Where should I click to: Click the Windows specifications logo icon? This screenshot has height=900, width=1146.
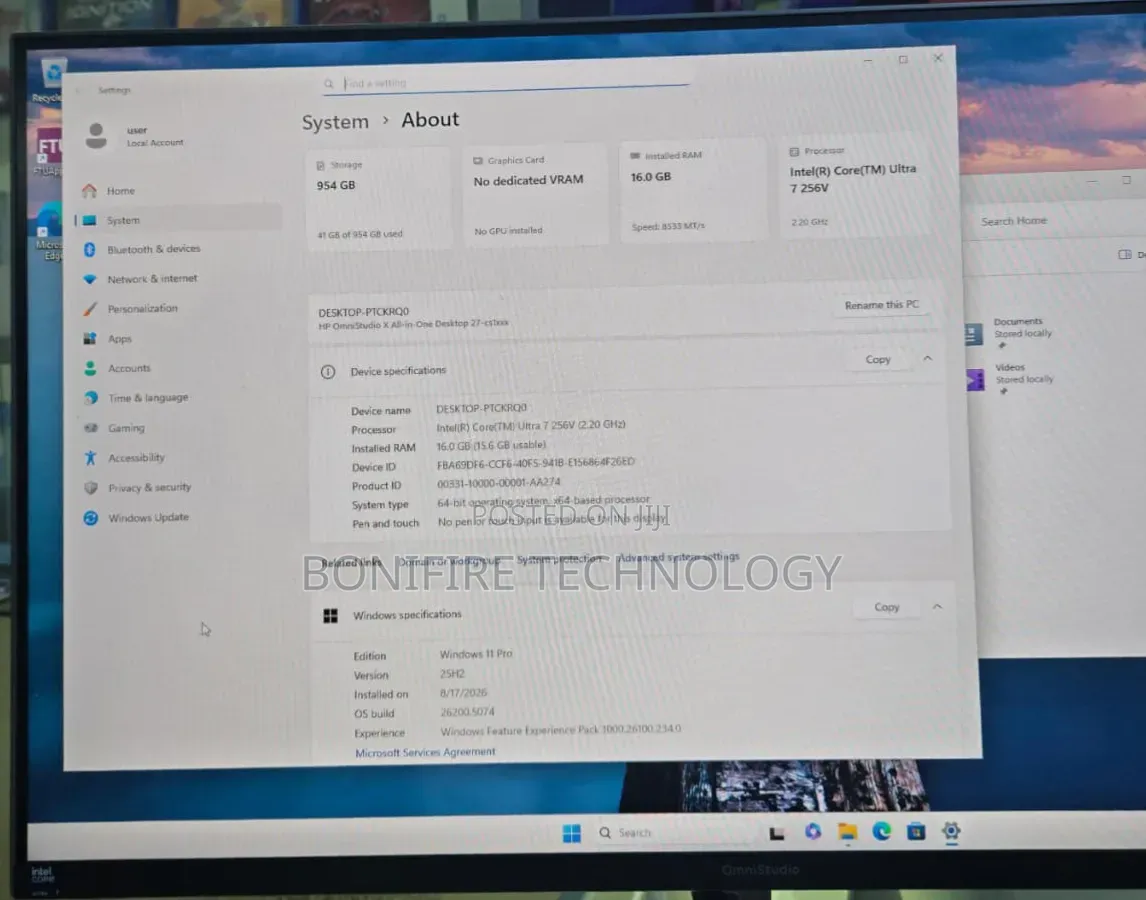(x=330, y=616)
